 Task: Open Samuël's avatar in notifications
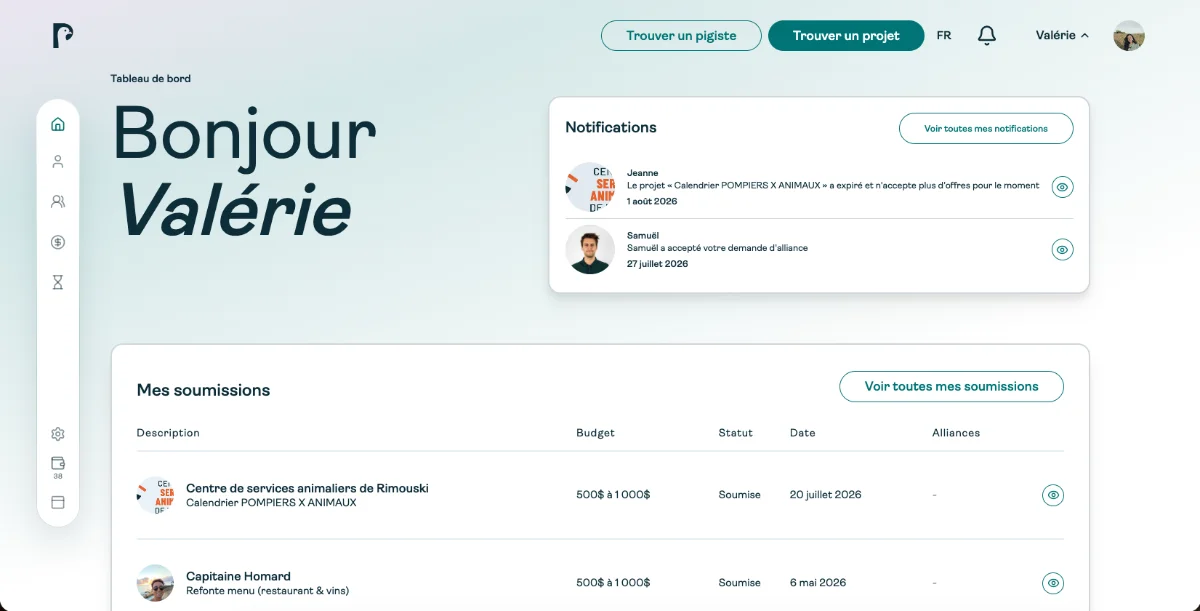pos(590,249)
